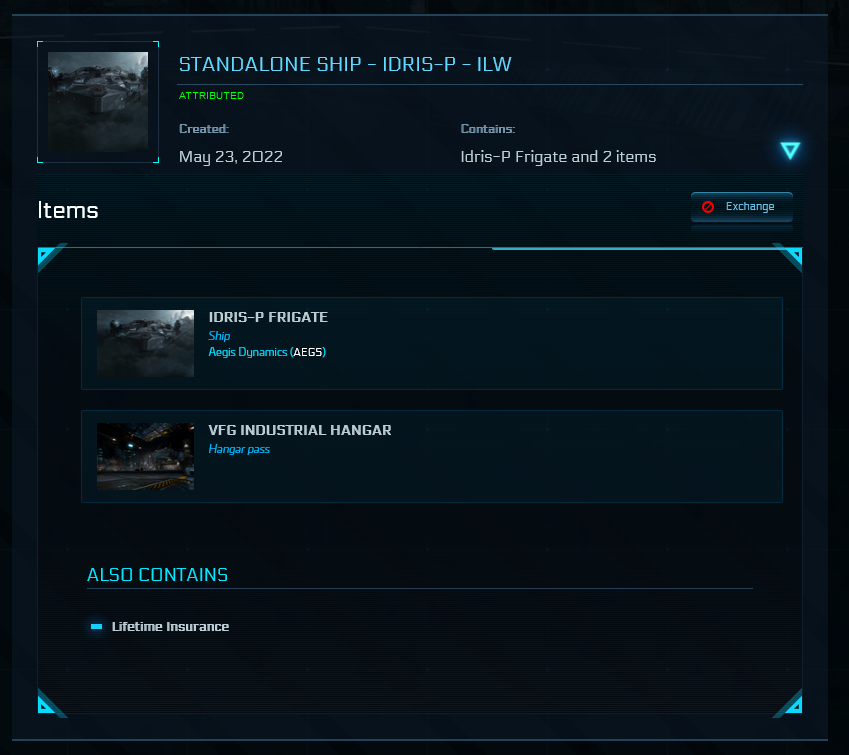Click the "Idris-P Frigate and 2 items" summary
The height and width of the screenshot is (755, 849).
coord(558,157)
